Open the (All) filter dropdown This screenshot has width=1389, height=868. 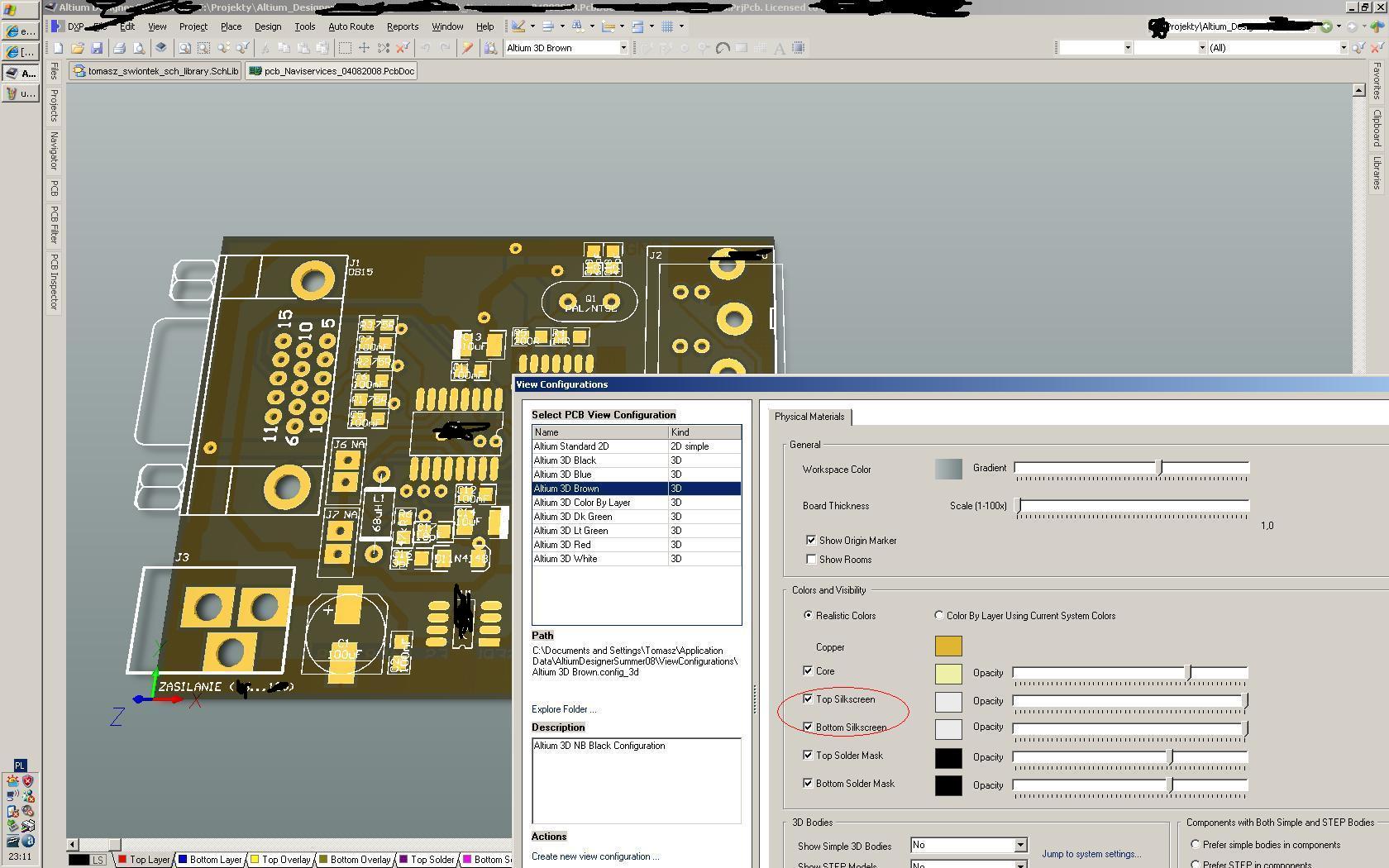1343,48
